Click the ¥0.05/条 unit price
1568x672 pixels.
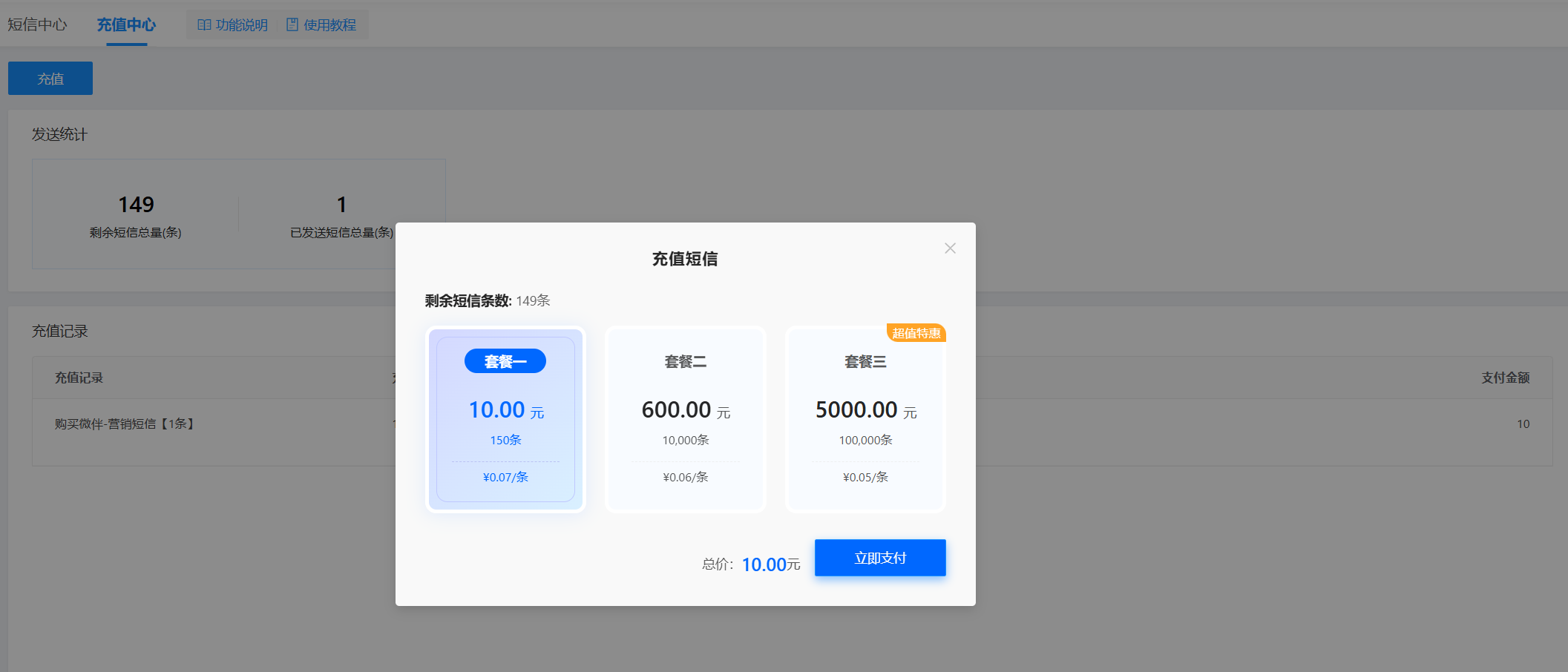click(x=865, y=477)
